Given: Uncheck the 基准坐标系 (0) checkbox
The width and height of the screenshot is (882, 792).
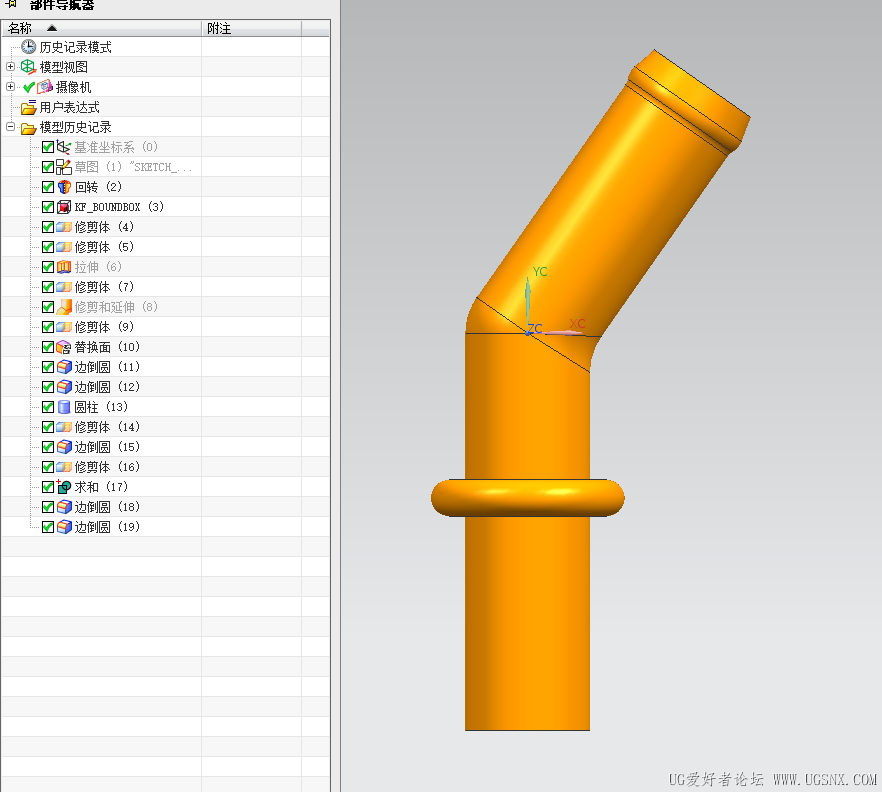Looking at the screenshot, I should (x=48, y=147).
